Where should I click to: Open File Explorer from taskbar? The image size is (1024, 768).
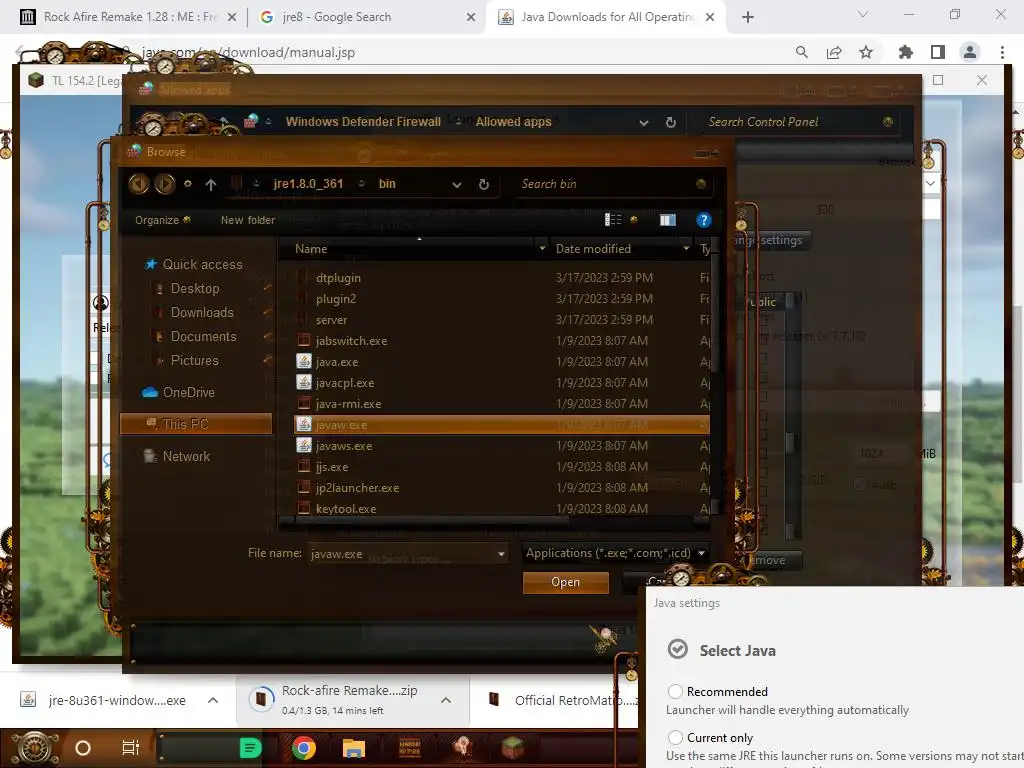click(x=354, y=748)
